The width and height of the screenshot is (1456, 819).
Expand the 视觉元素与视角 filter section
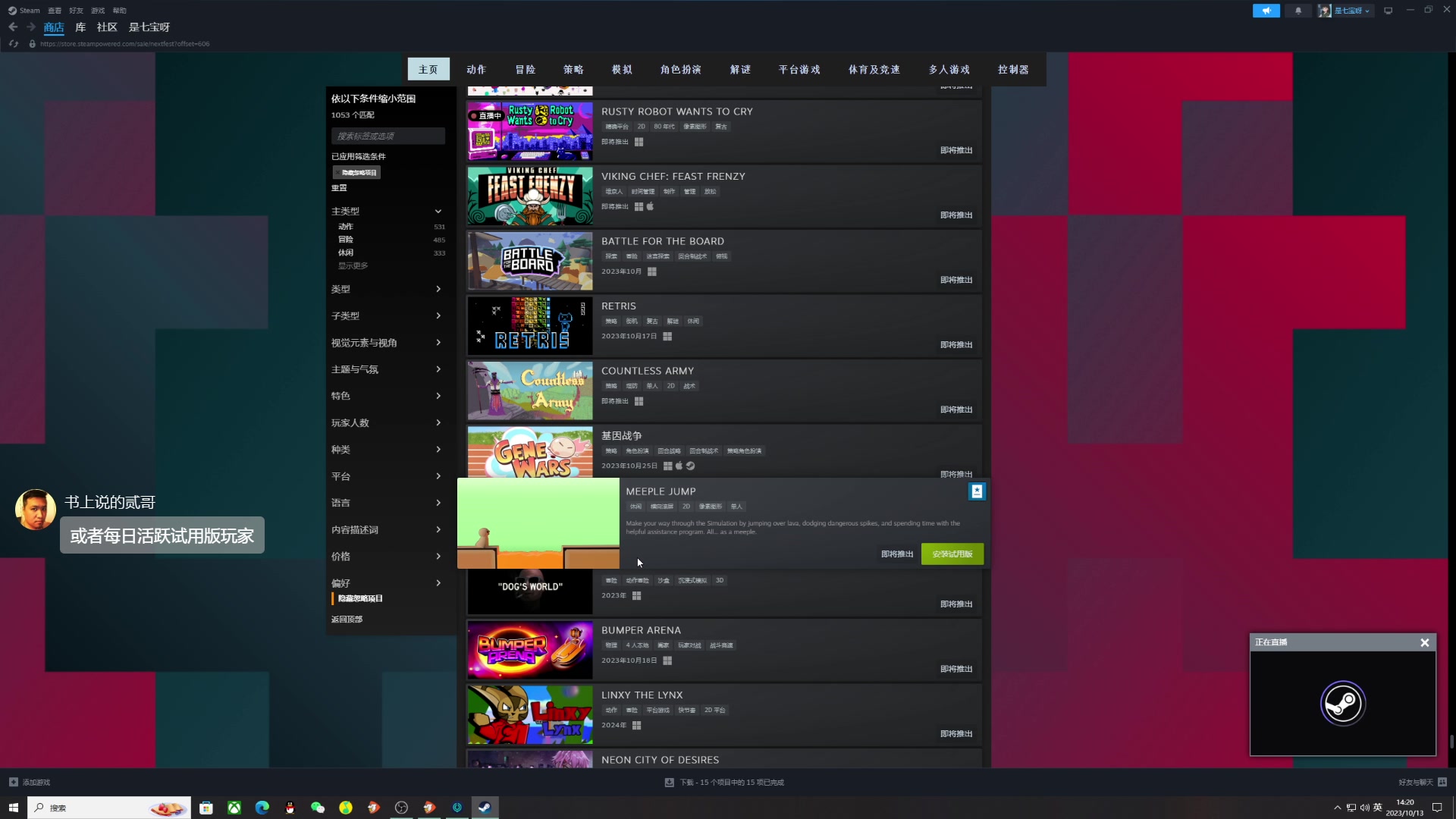pos(387,343)
